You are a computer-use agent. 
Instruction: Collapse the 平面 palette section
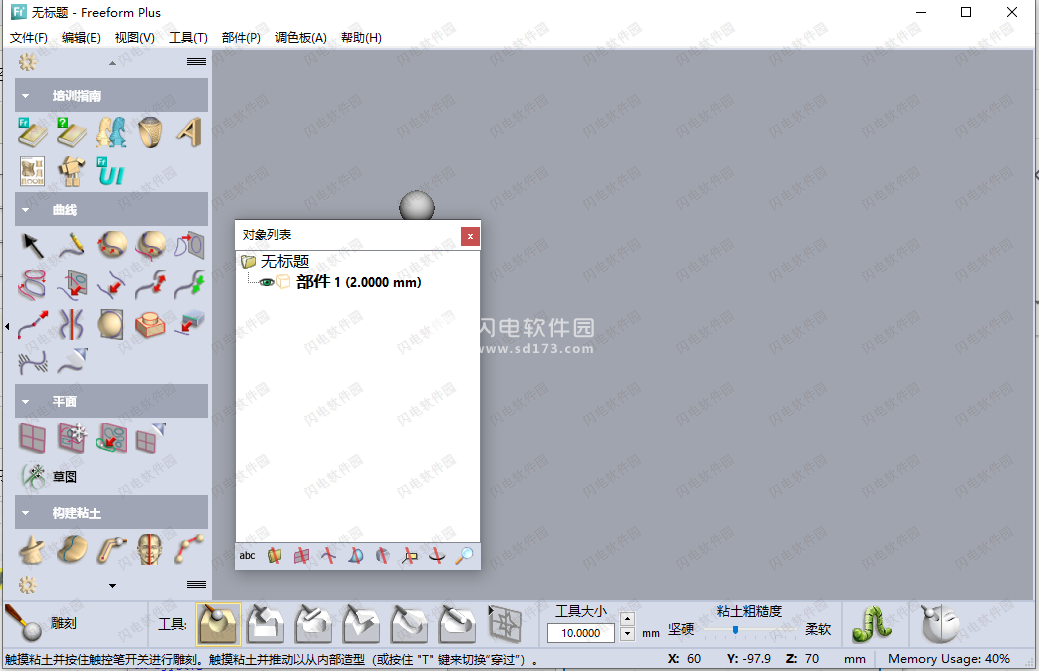[25, 401]
